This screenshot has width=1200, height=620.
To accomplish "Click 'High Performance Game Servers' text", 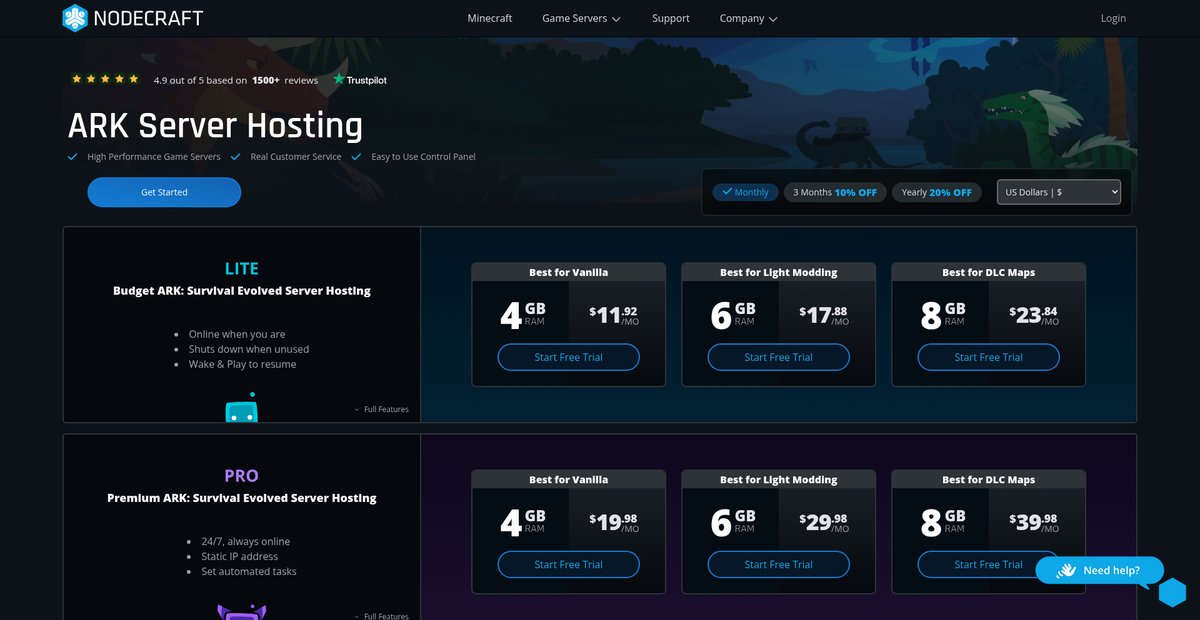I will 153,157.
